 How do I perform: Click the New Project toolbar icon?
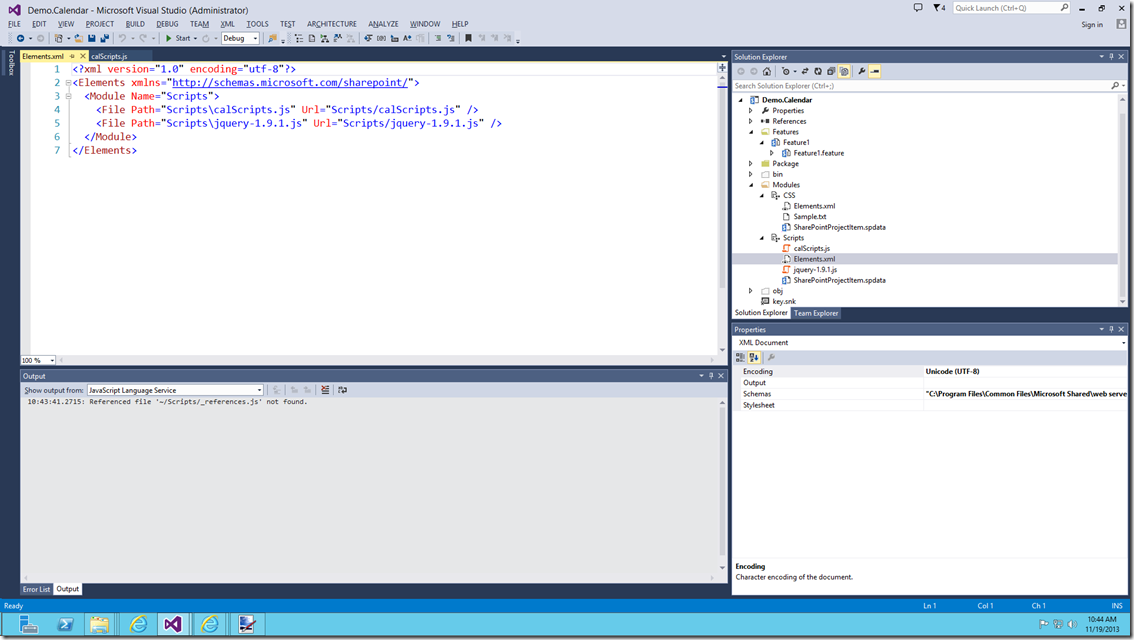[59, 38]
